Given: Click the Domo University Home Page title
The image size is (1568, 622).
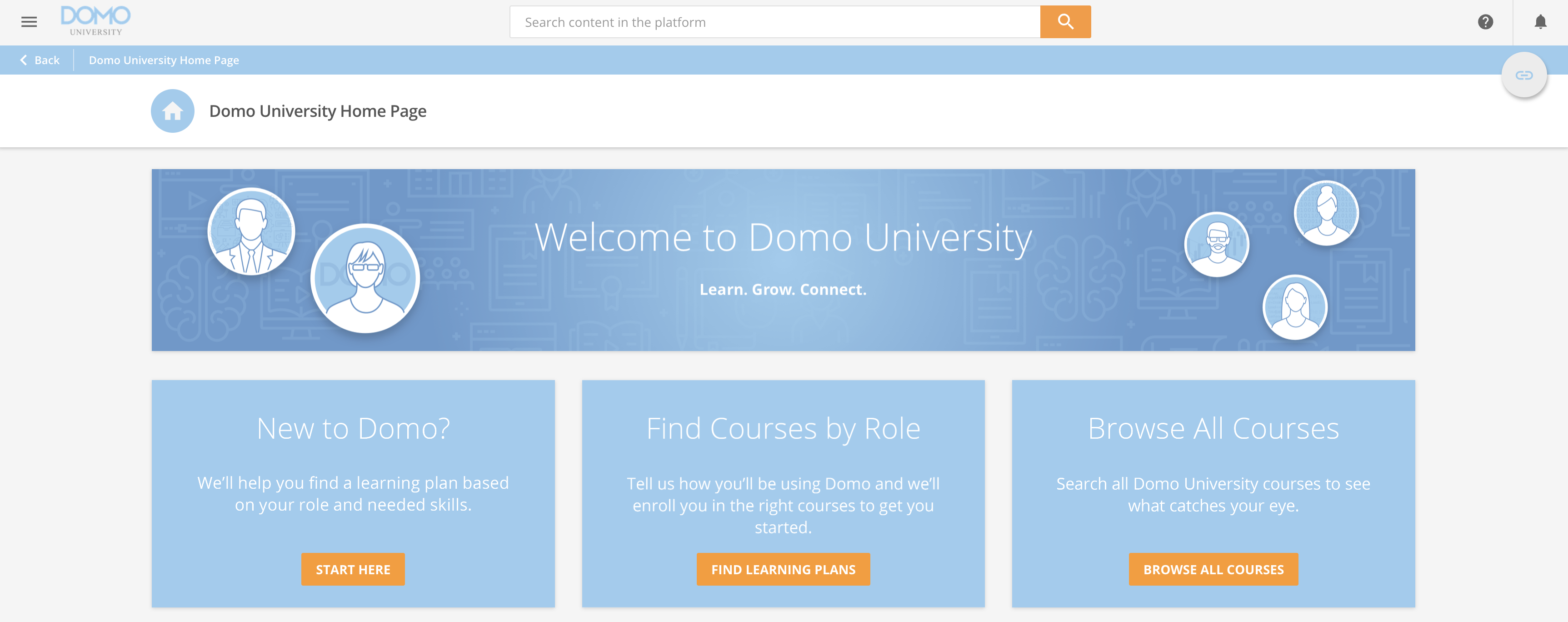Looking at the screenshot, I should coord(318,111).
